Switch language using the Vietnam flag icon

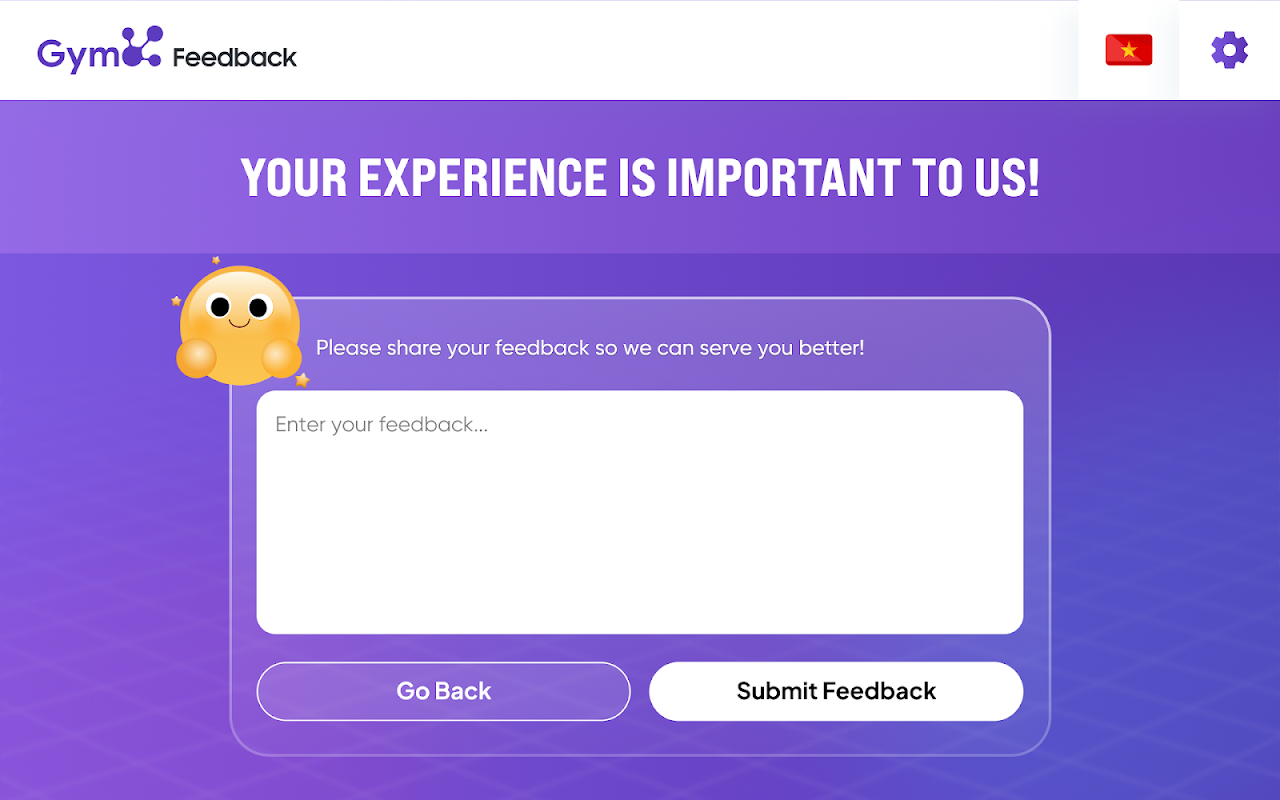click(x=1128, y=50)
